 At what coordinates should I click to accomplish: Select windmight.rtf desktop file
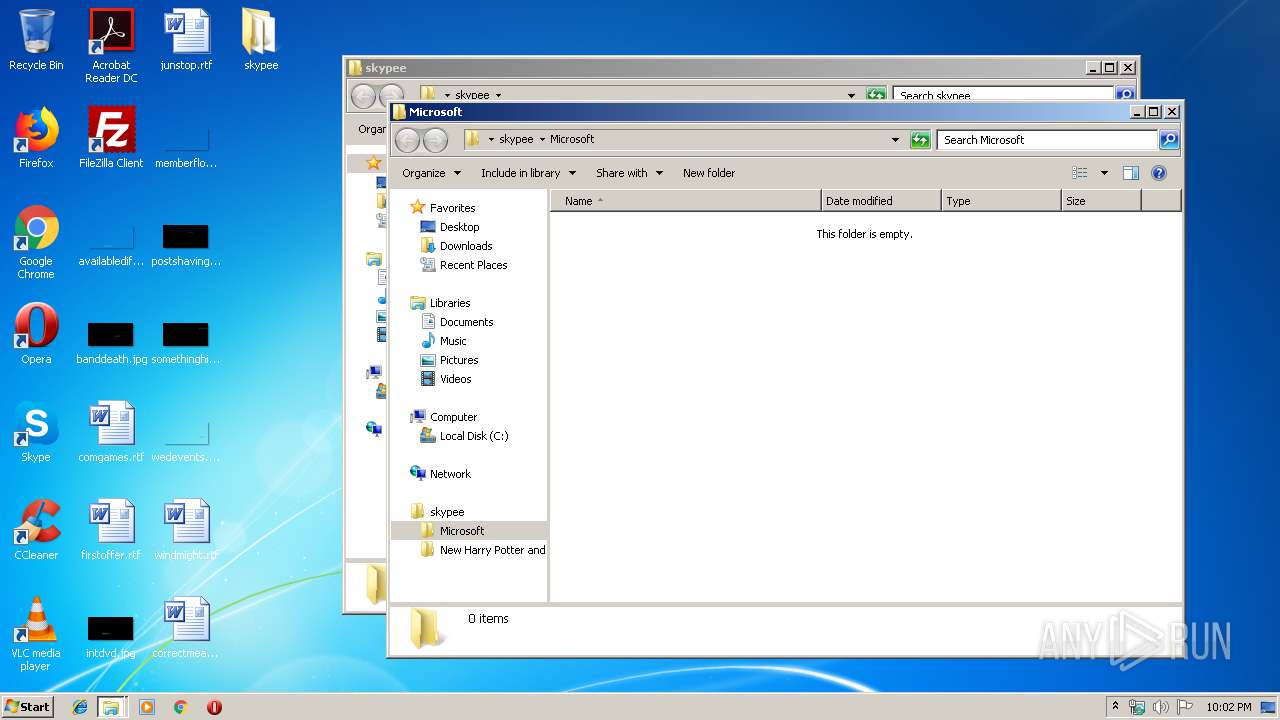coord(186,530)
